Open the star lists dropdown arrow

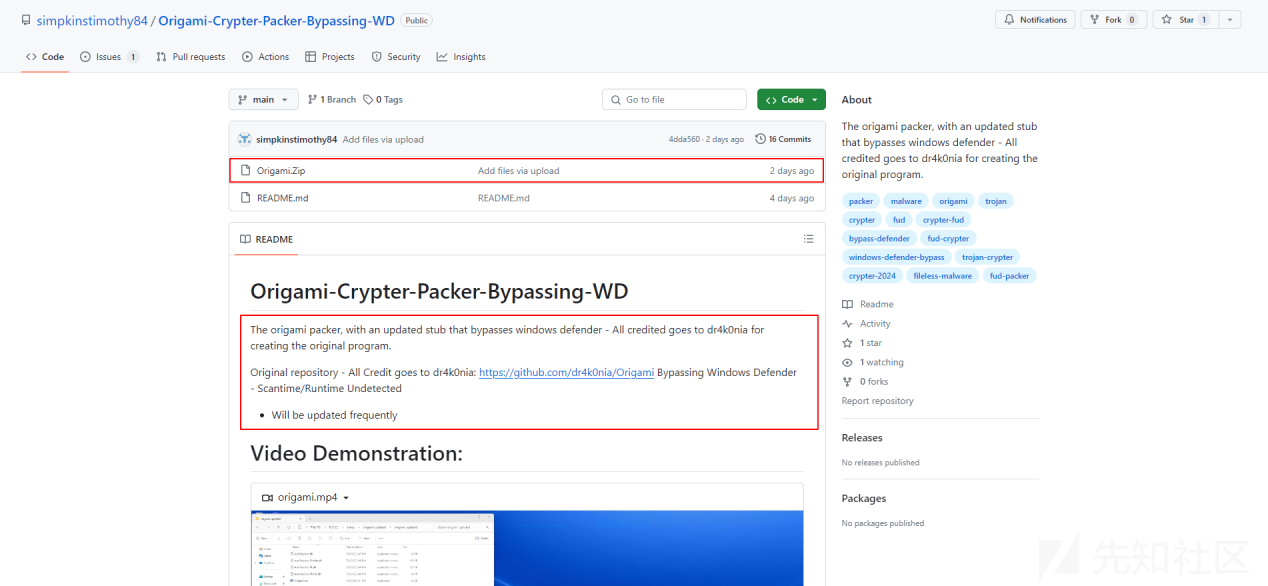(x=1230, y=20)
